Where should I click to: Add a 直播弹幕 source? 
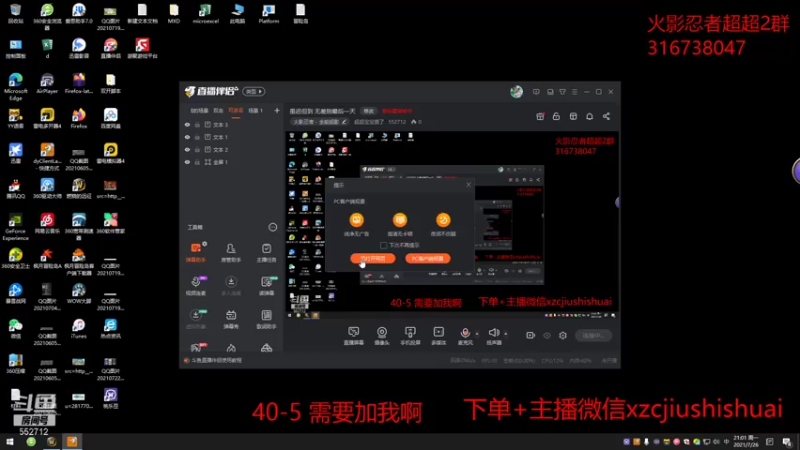[x=353, y=336]
